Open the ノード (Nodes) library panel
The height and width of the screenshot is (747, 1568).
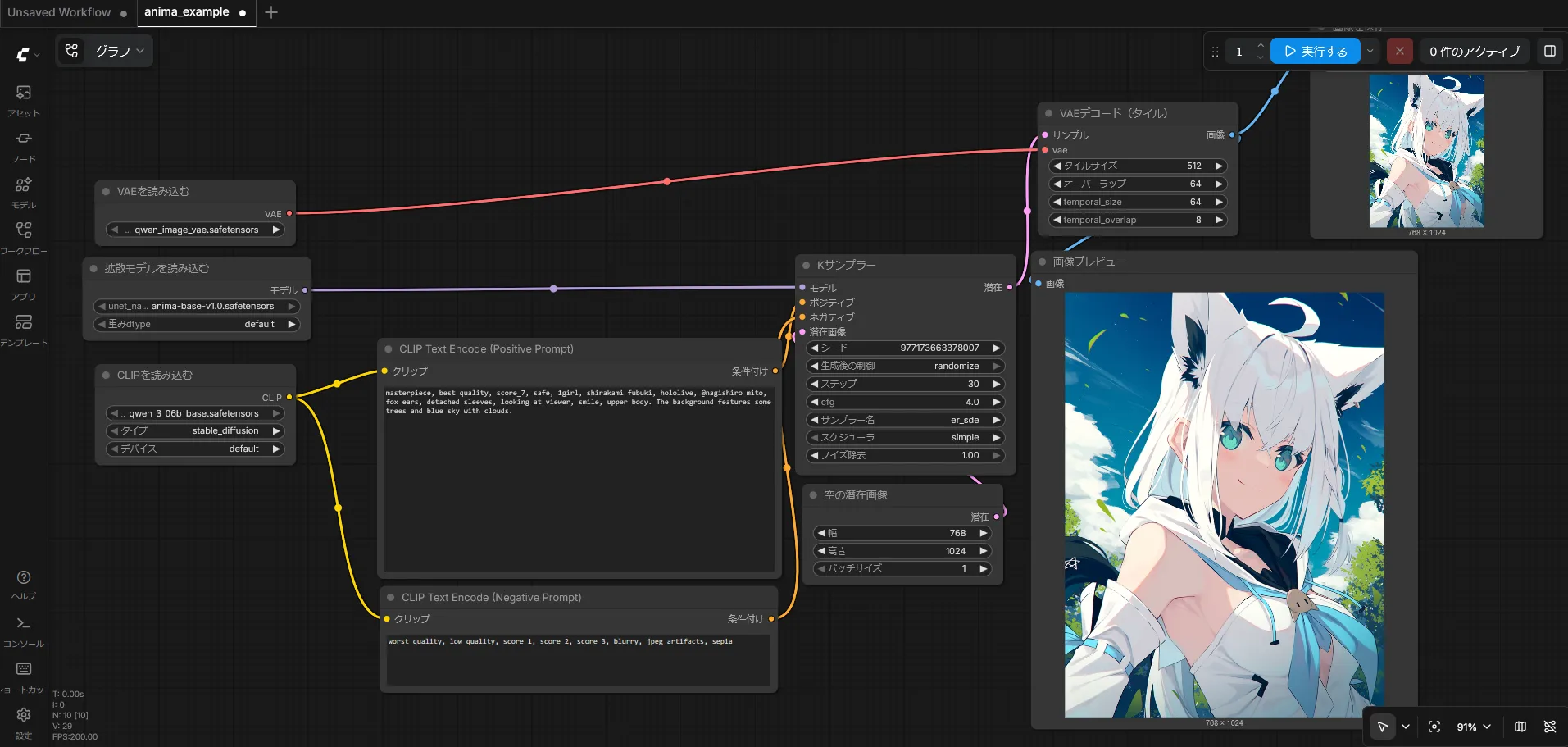(24, 147)
